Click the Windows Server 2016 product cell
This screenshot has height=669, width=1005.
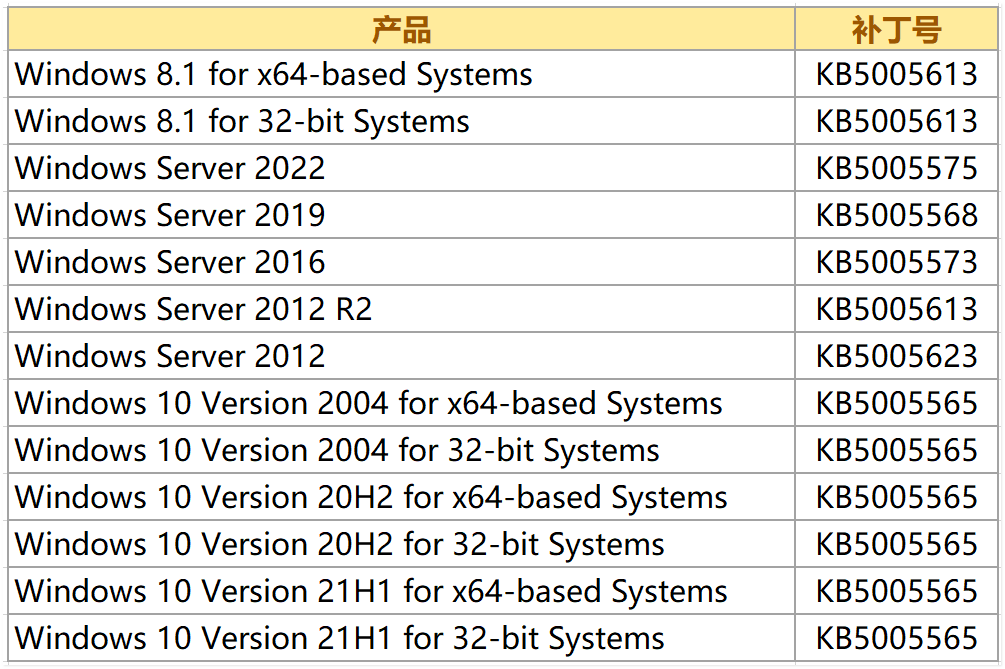point(170,262)
